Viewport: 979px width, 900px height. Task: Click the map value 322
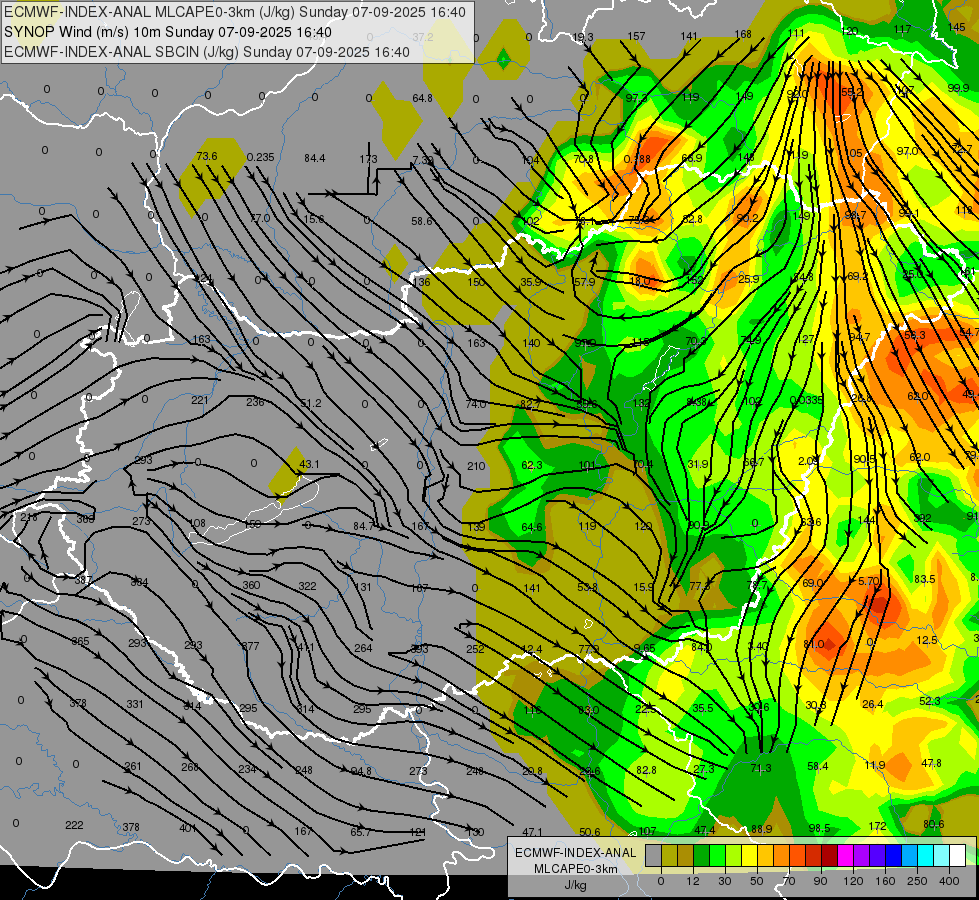(307, 586)
